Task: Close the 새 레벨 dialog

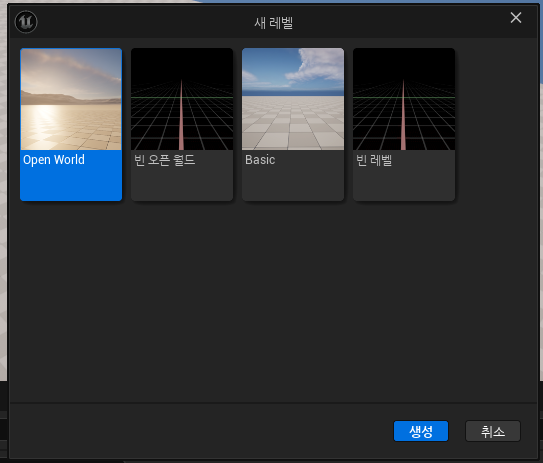Action: click(x=516, y=18)
